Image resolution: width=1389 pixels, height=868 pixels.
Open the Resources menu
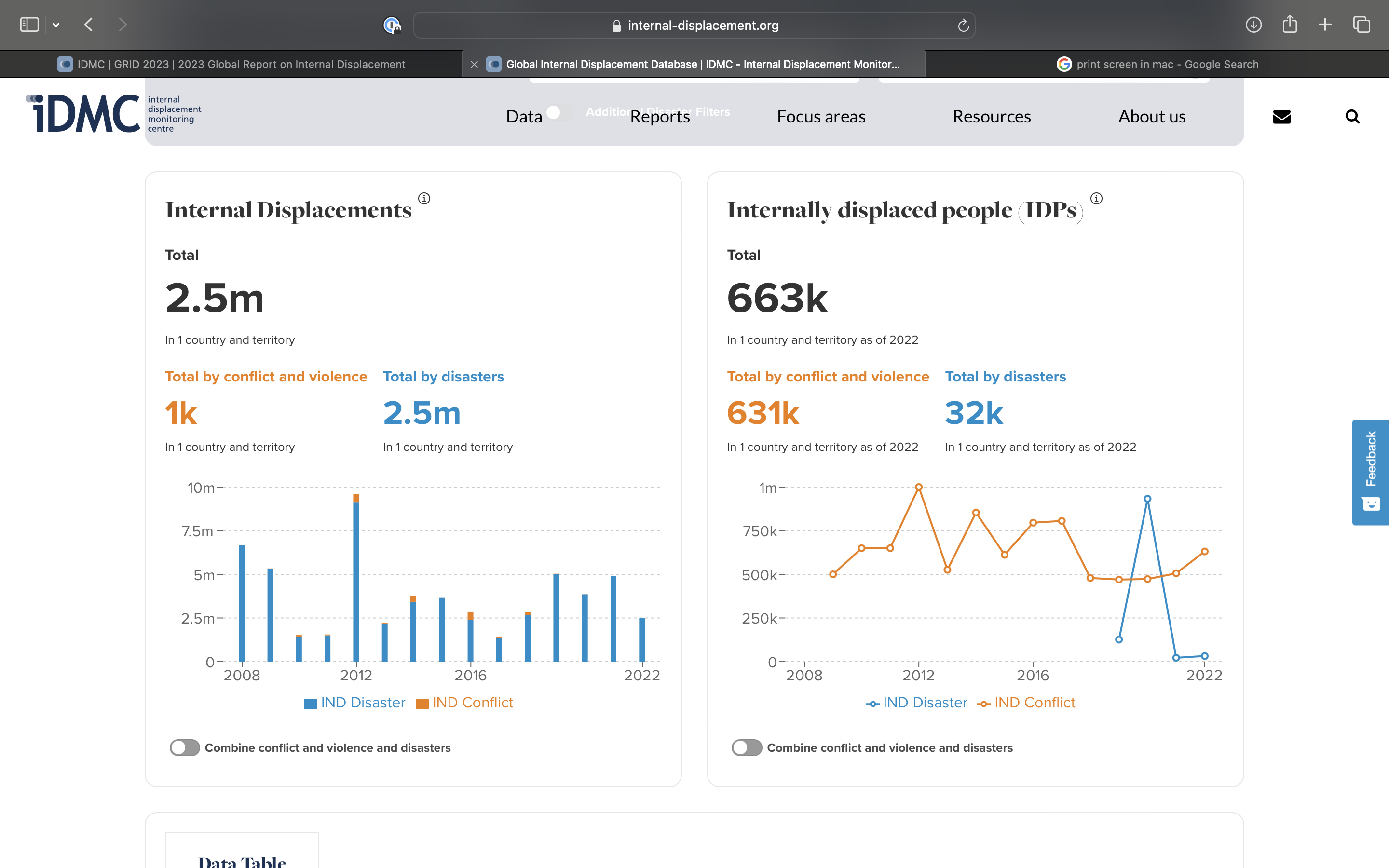(991, 117)
